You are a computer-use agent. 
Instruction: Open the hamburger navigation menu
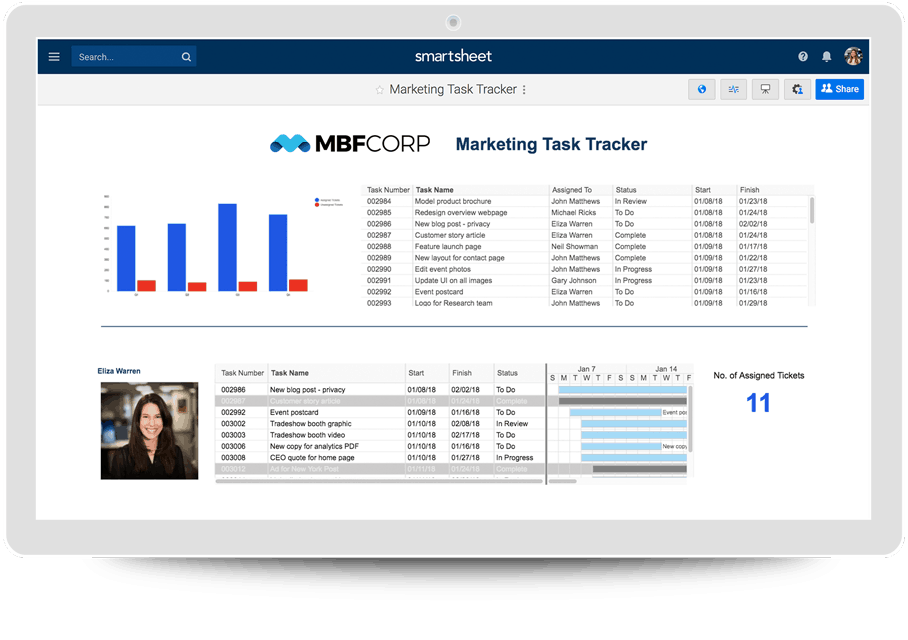tap(54, 57)
